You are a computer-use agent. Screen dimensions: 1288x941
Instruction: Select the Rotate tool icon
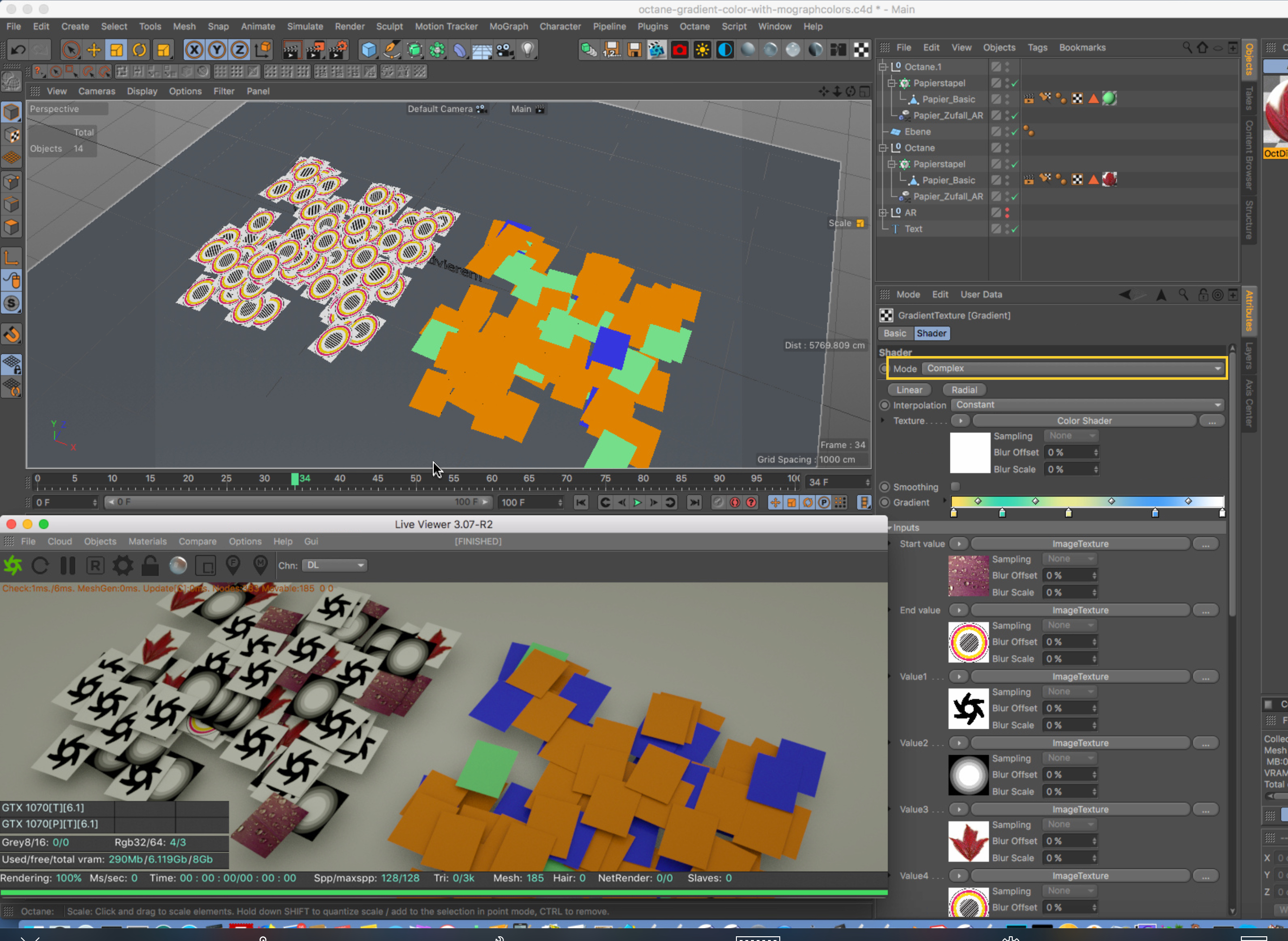click(139, 50)
